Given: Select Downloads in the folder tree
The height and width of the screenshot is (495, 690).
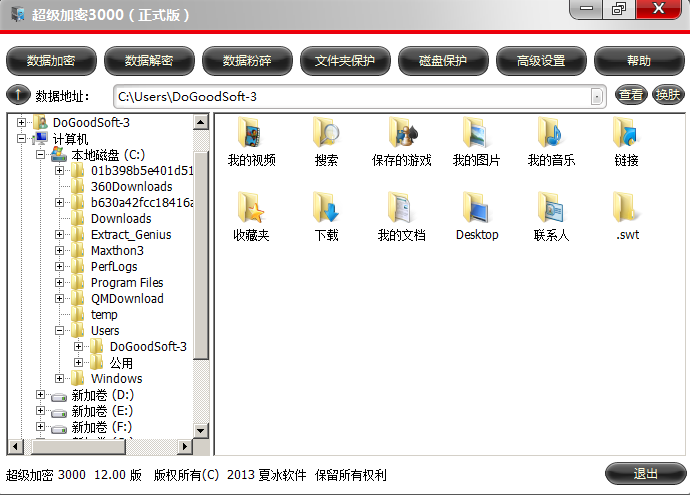Looking at the screenshot, I should tap(121, 219).
